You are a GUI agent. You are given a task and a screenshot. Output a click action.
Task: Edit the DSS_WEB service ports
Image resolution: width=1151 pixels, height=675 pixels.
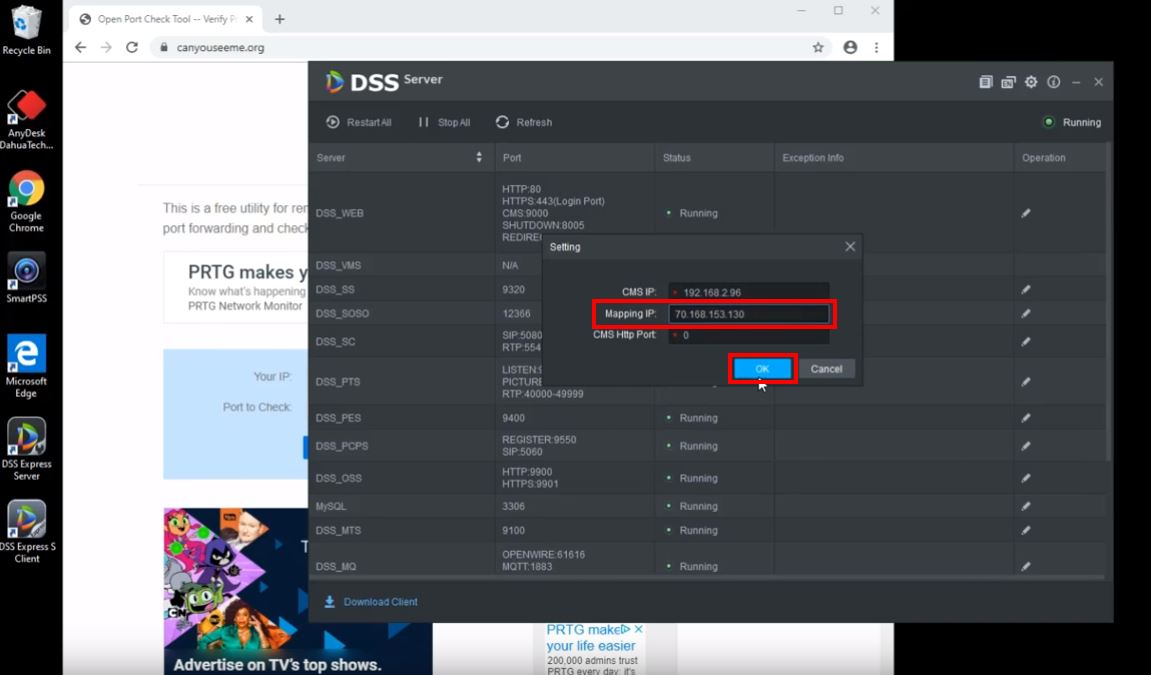(x=1025, y=214)
